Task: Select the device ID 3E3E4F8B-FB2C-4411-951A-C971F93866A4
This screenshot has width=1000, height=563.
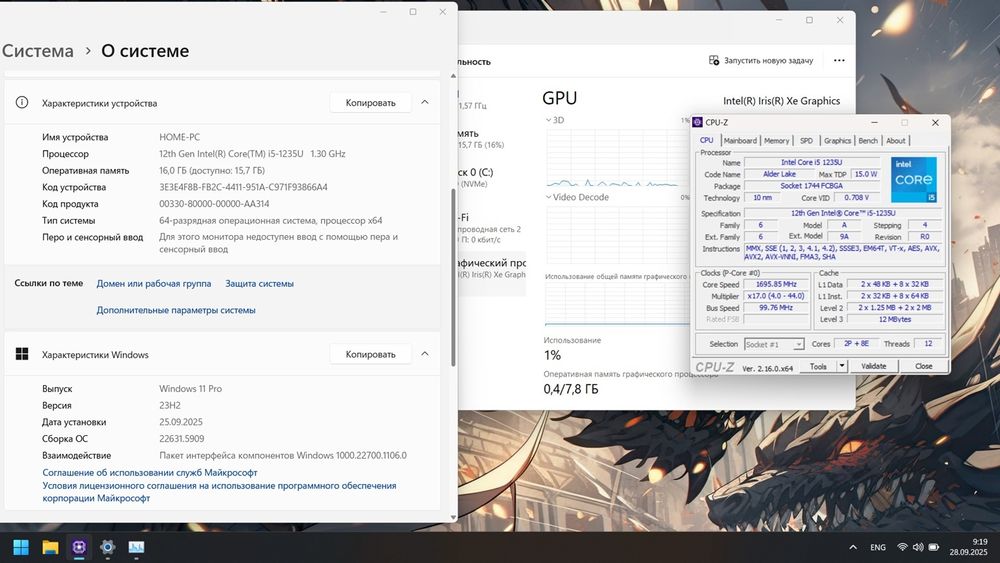Action: [243, 187]
